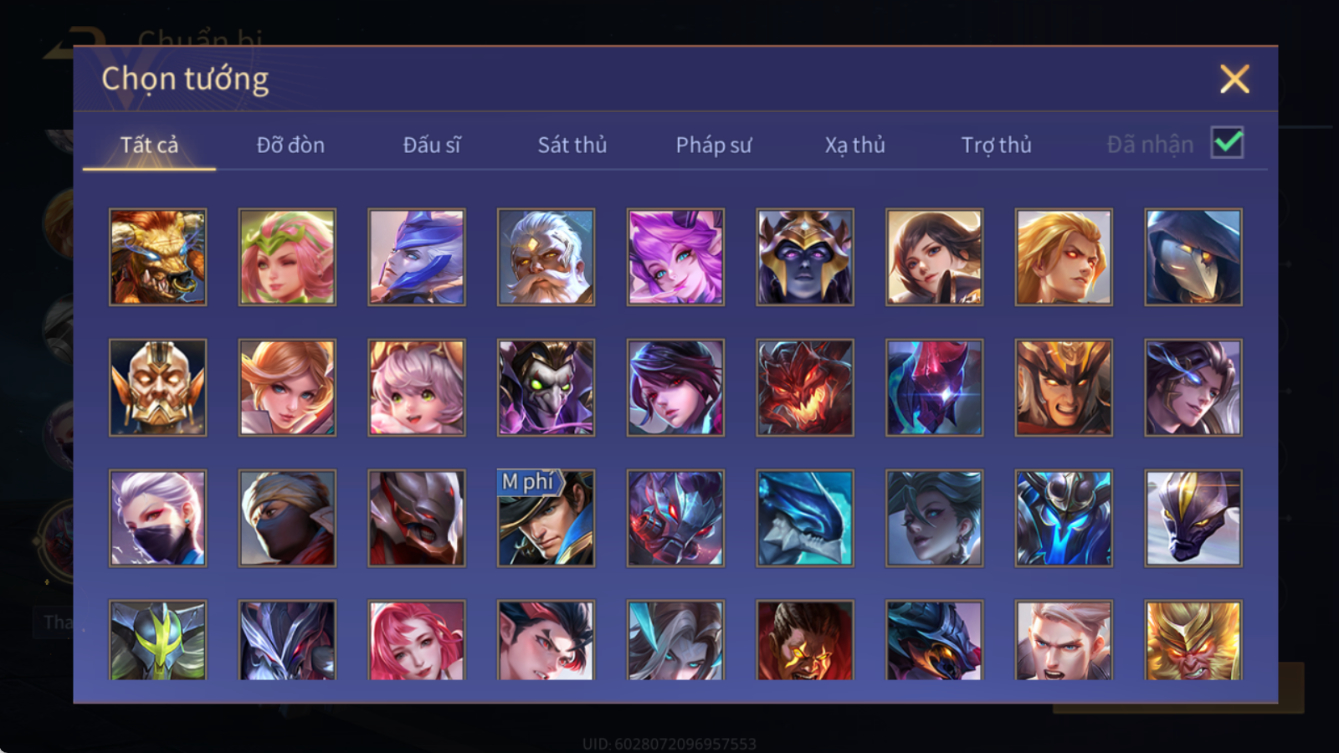Close the Chọn tướng dialog
Image resolution: width=1339 pixels, height=753 pixels.
point(1235,79)
